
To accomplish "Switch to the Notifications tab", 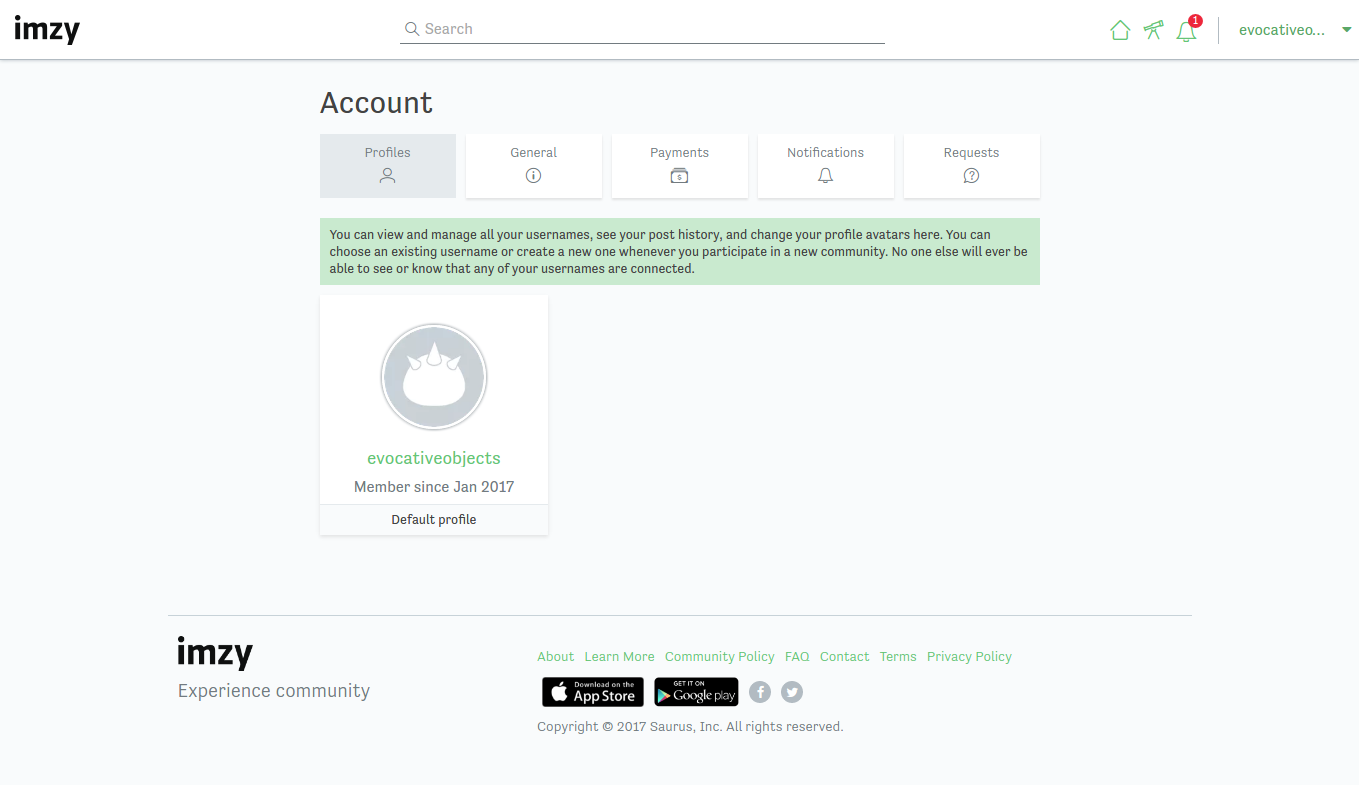I will 826,166.
